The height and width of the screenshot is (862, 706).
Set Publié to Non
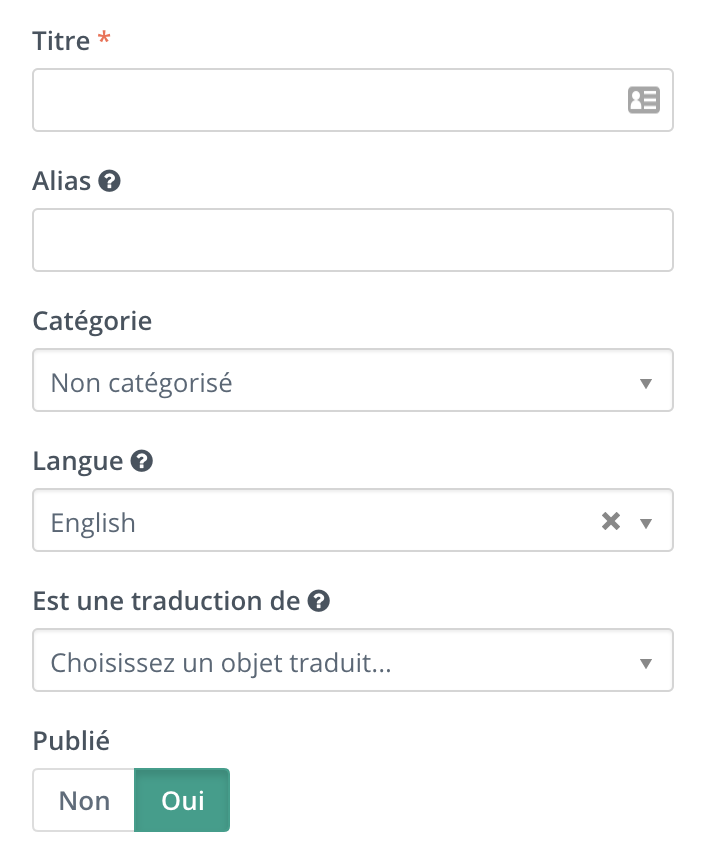tap(84, 800)
